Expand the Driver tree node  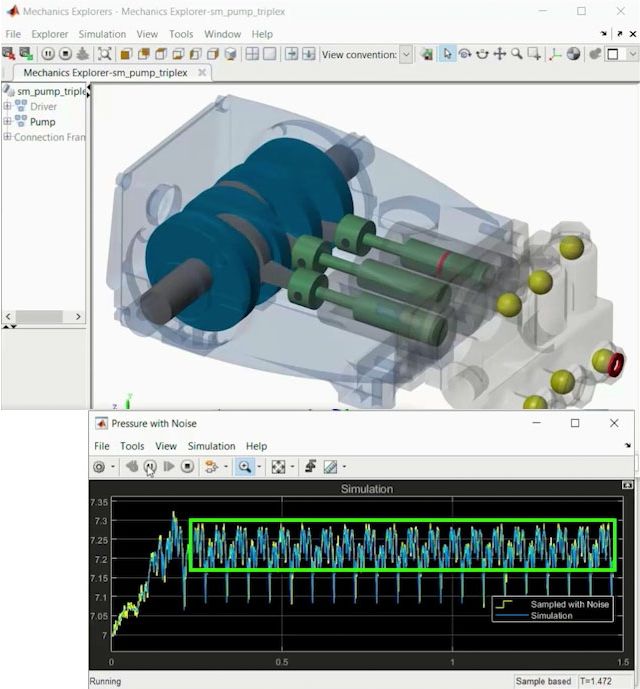click(8, 106)
